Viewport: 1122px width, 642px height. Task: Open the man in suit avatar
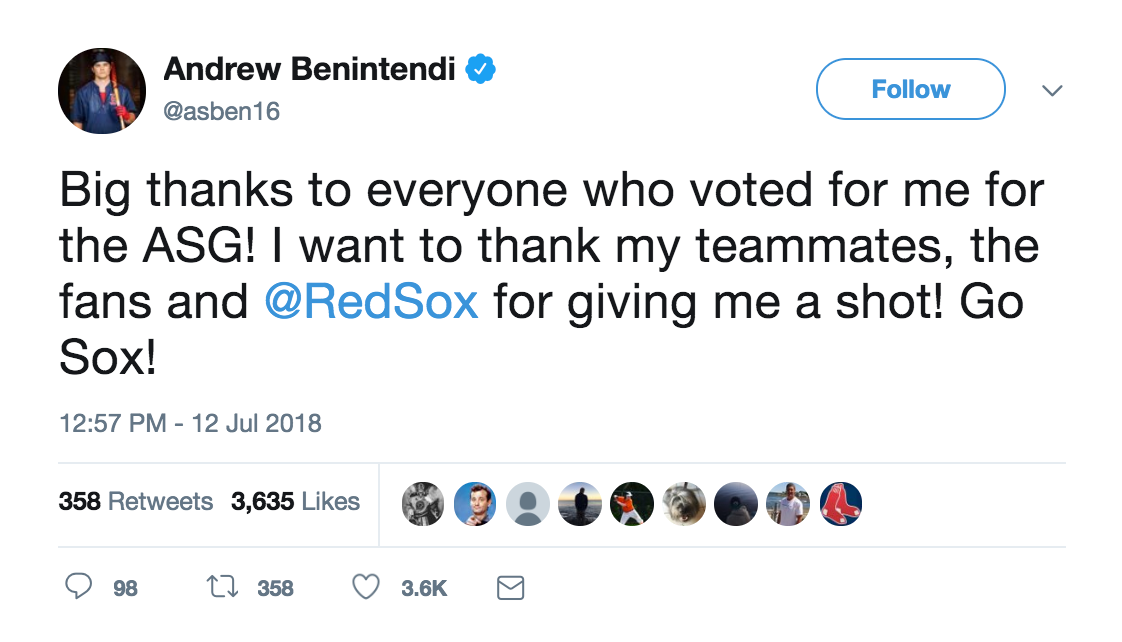tap(475, 504)
